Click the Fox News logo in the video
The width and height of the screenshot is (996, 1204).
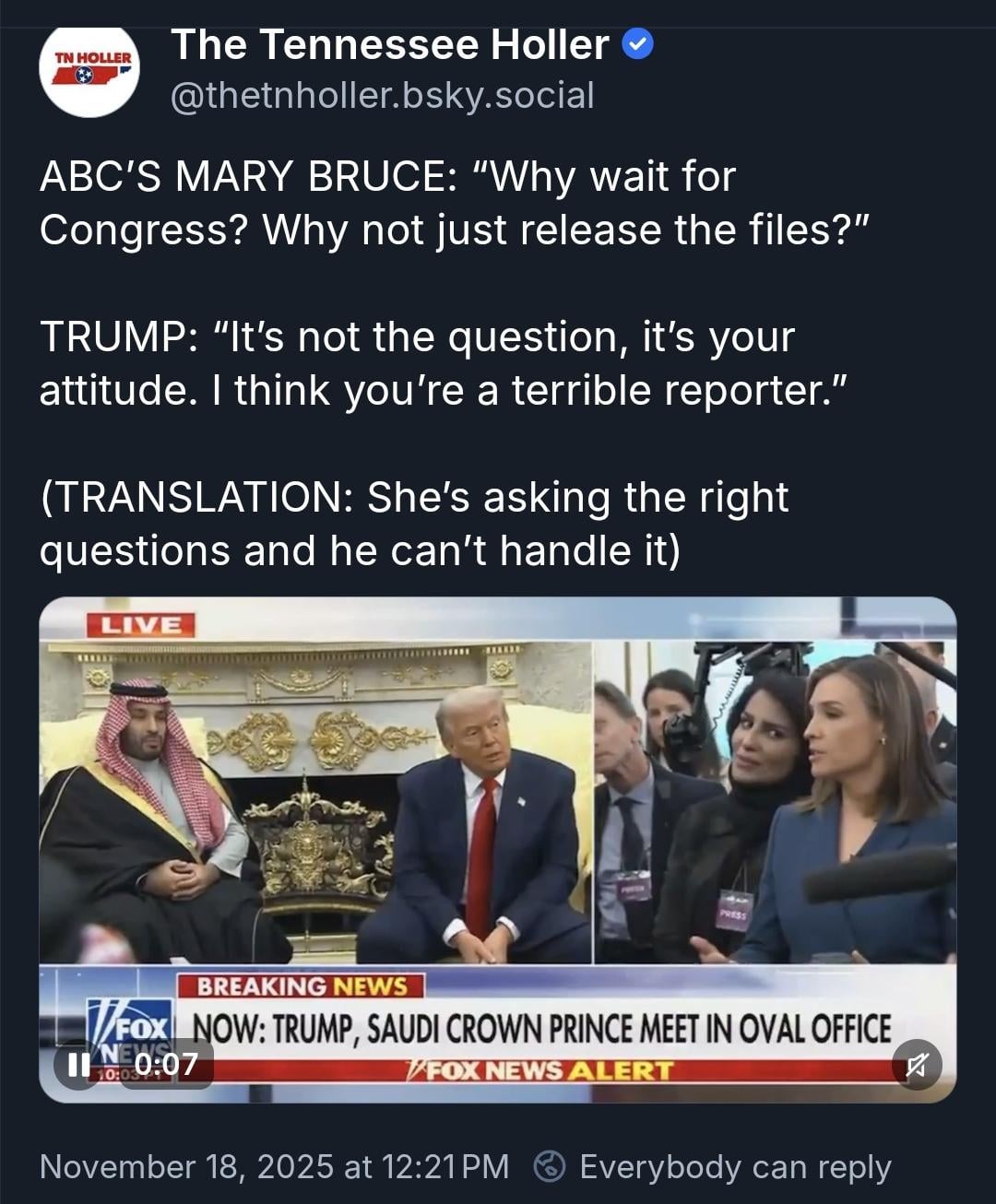pyautogui.click(x=129, y=1031)
